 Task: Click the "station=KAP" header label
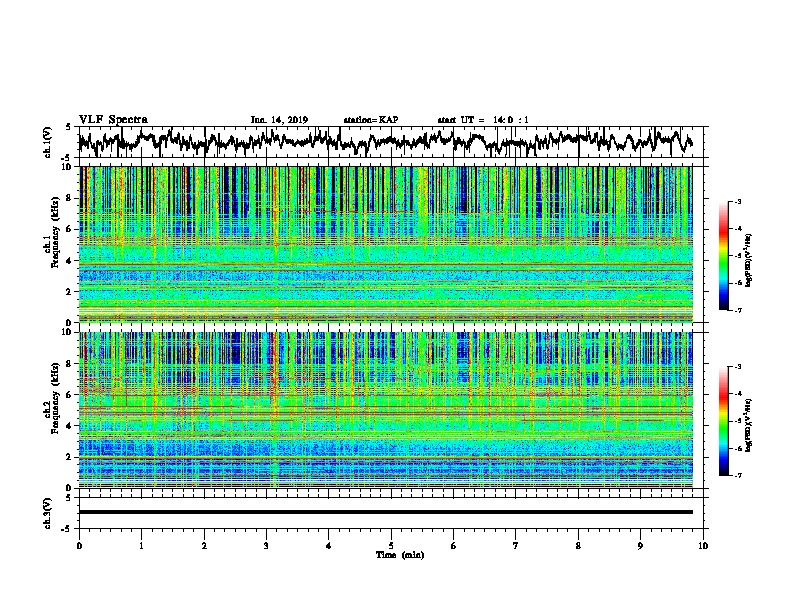[371, 120]
